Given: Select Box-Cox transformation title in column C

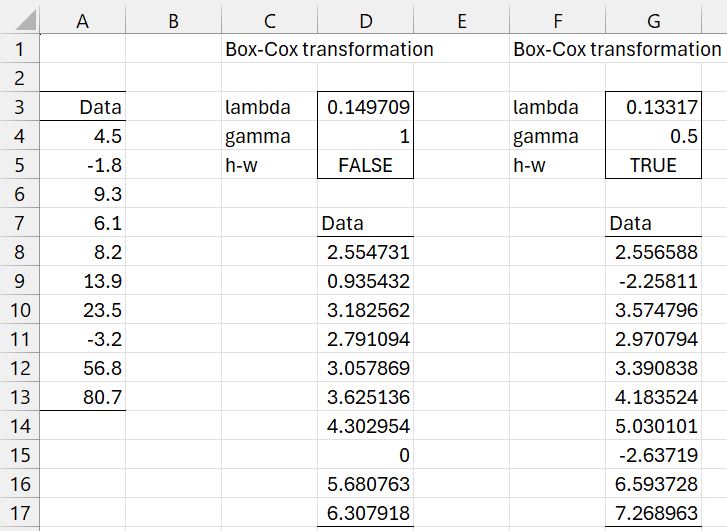Looking at the screenshot, I should [x=328, y=49].
